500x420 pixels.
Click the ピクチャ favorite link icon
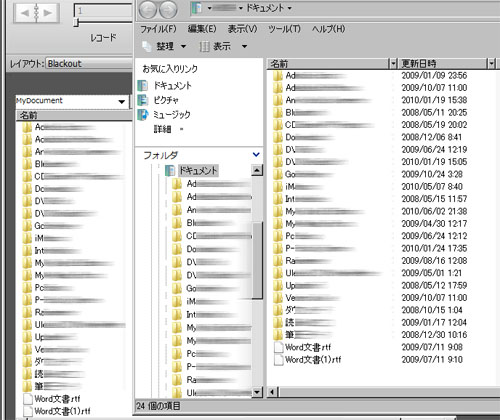point(143,100)
